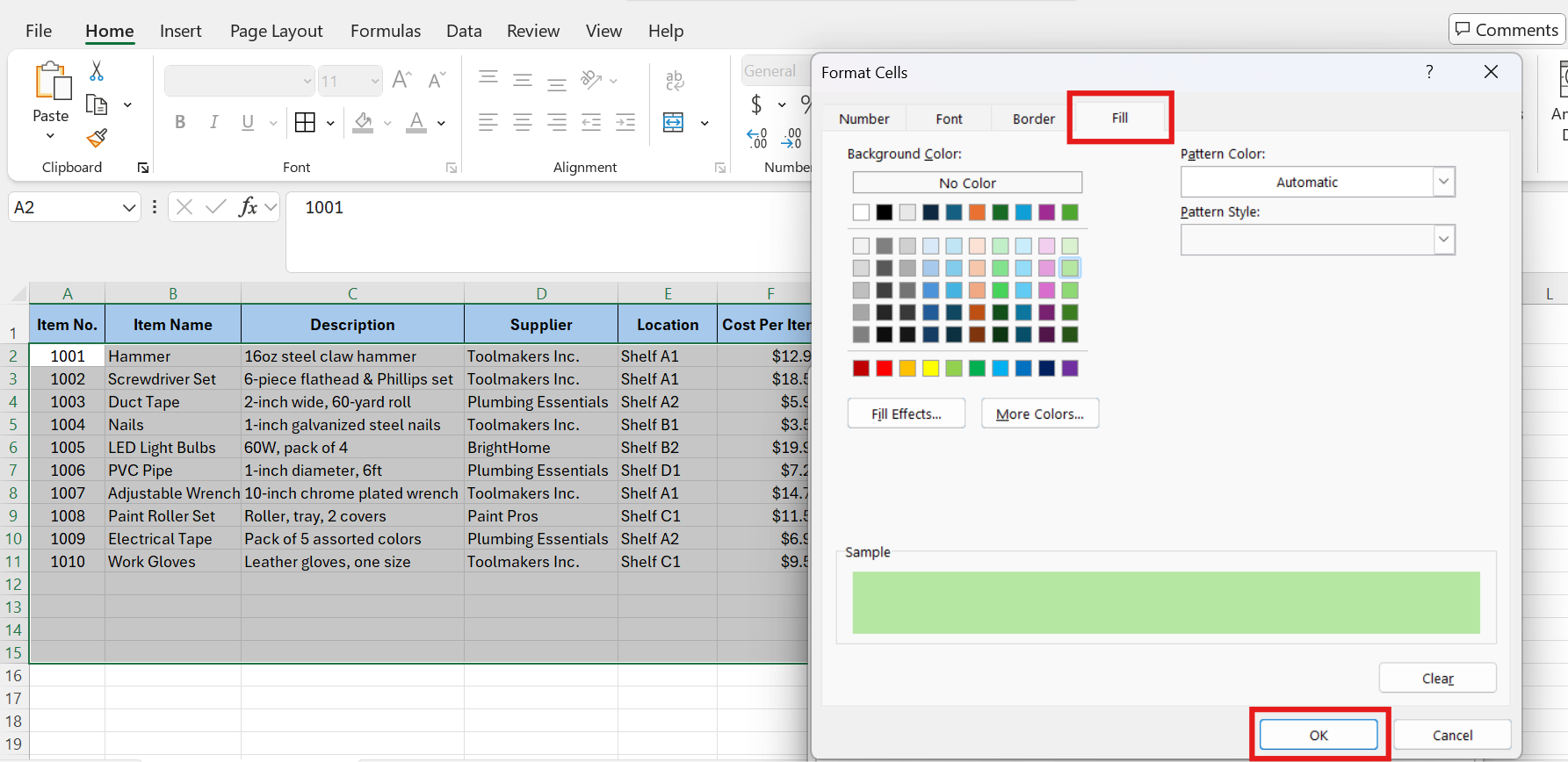The width and height of the screenshot is (1568, 762).
Task: Click the Increase Font Size icon
Action: [401, 81]
